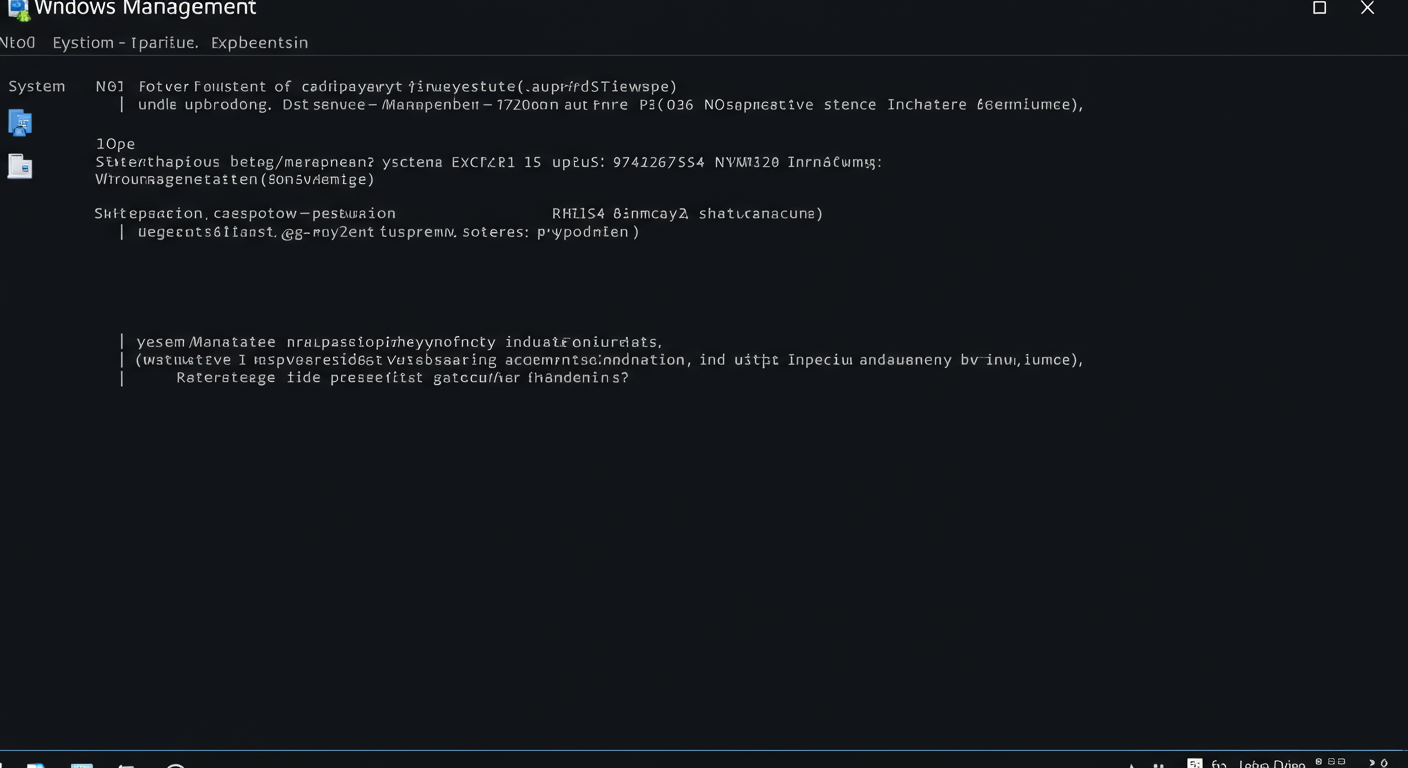
Task: Click the 'Vfrourmagenetatten' text line
Action: pos(234,180)
